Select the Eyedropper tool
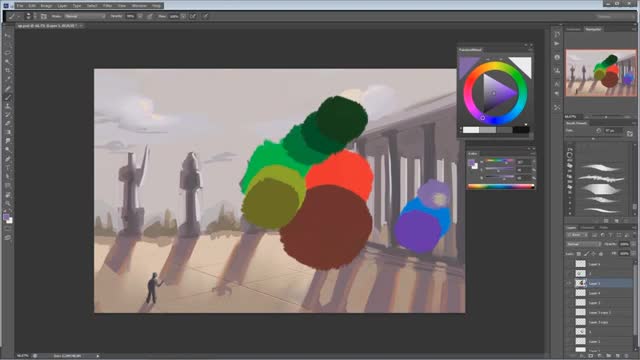640x360 pixels. 8,79
